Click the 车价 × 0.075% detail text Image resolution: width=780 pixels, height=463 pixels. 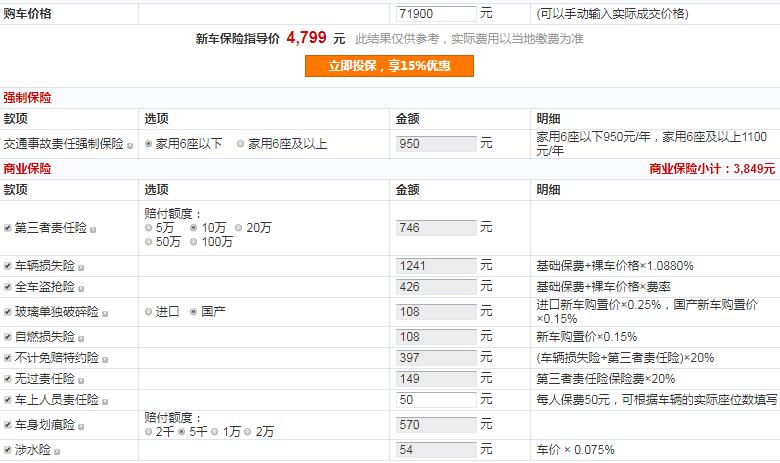tap(576, 450)
